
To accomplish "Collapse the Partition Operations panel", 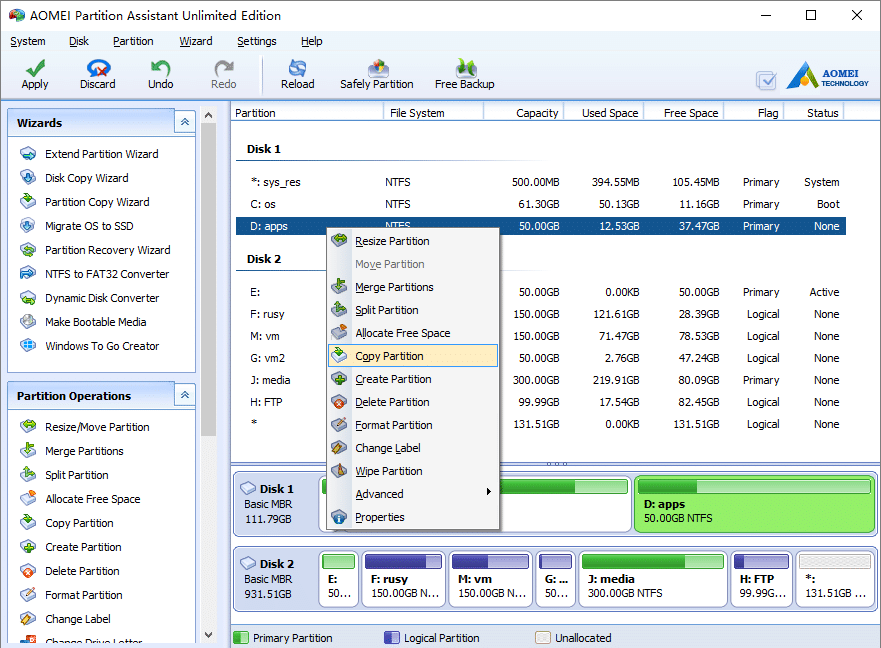I will 185,395.
